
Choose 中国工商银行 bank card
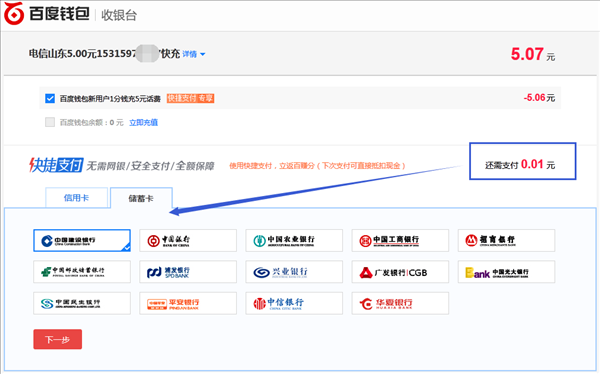pyautogui.click(x=400, y=240)
